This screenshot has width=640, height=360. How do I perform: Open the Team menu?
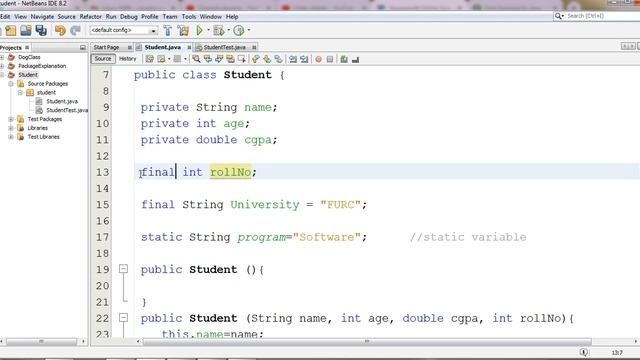[x=170, y=17]
